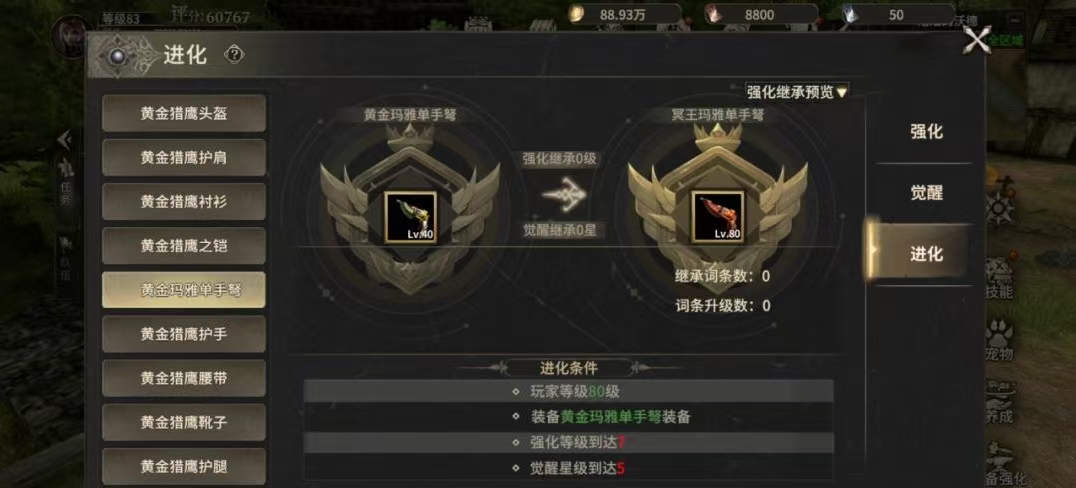The image size is (1076, 488).
Task: Switch to the 强化 tab
Action: point(926,132)
